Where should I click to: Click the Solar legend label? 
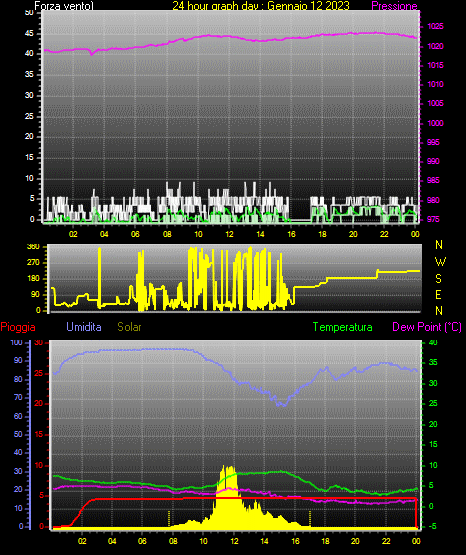[129, 327]
